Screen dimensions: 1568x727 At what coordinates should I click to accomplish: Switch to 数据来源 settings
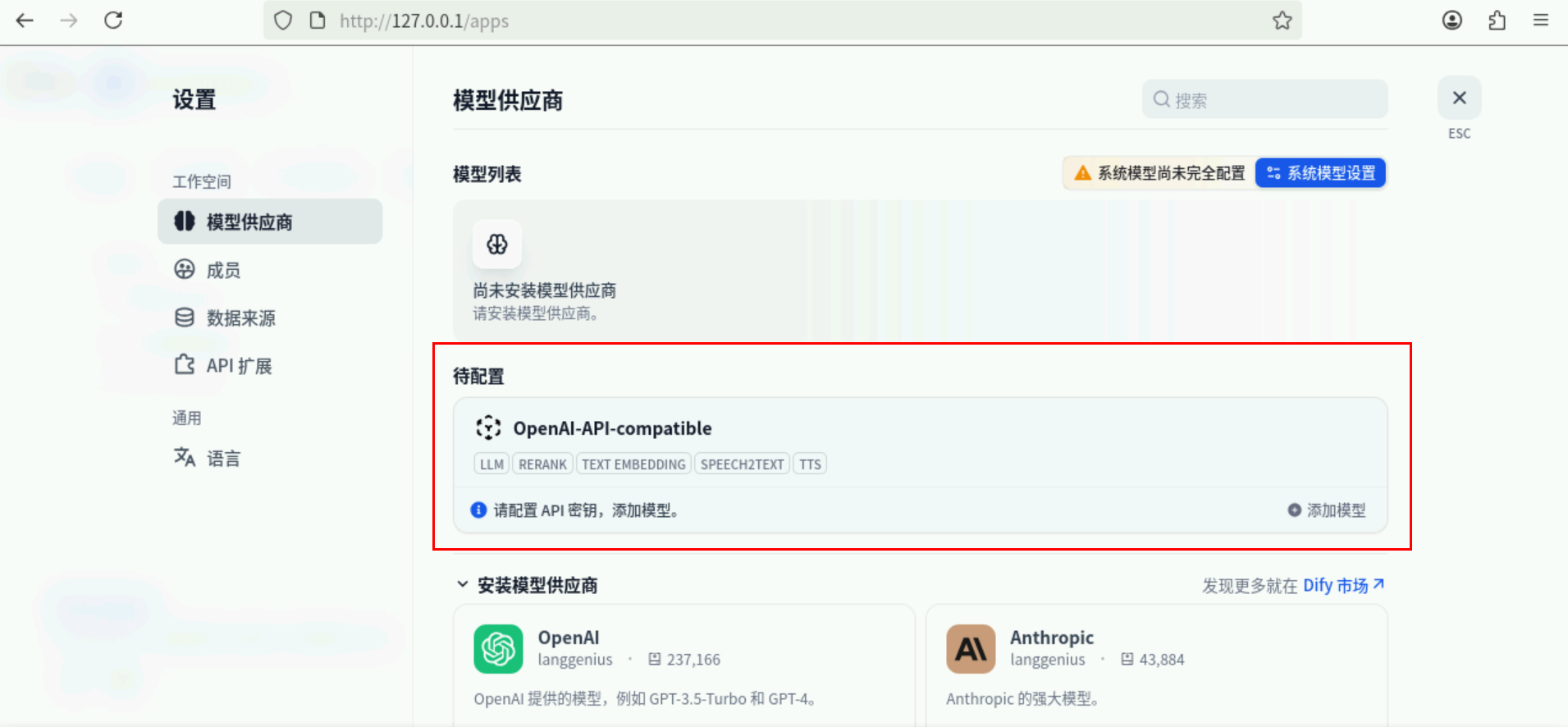tap(240, 318)
